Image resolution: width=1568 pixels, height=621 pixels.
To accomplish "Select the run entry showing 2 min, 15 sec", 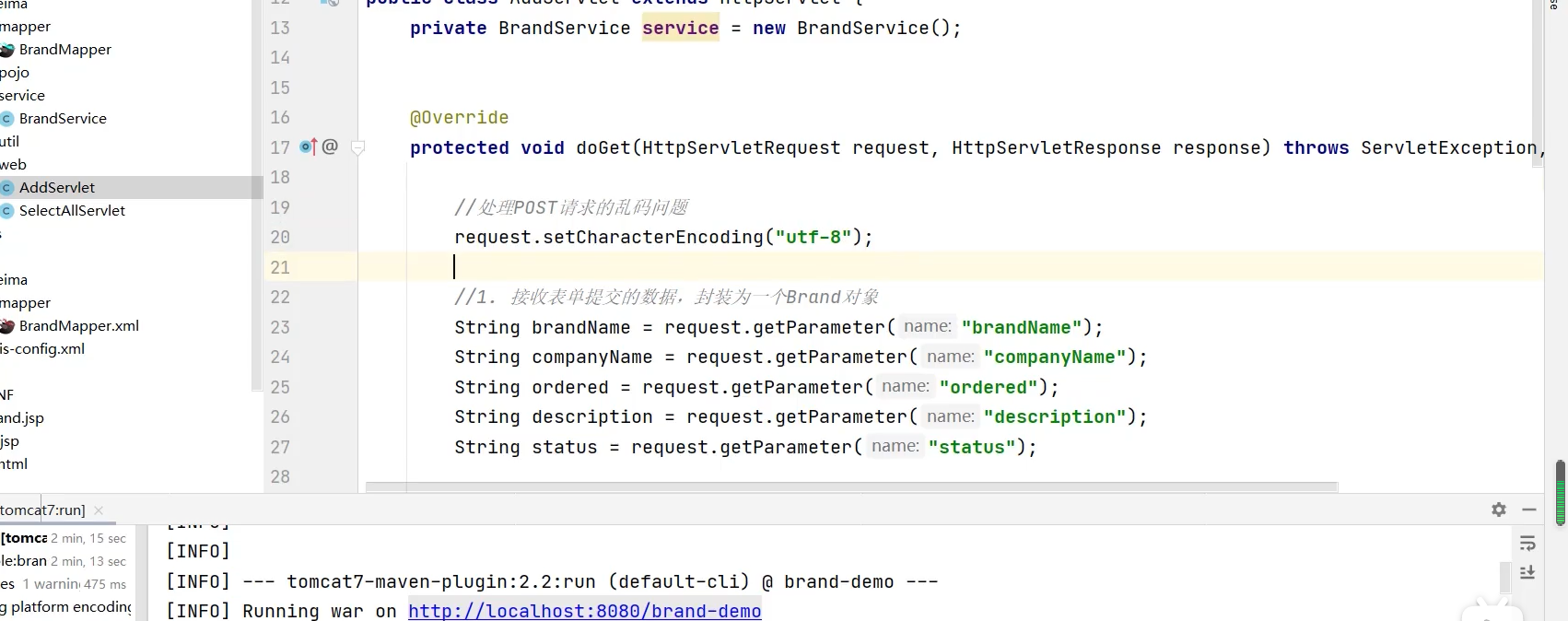I will click(64, 538).
